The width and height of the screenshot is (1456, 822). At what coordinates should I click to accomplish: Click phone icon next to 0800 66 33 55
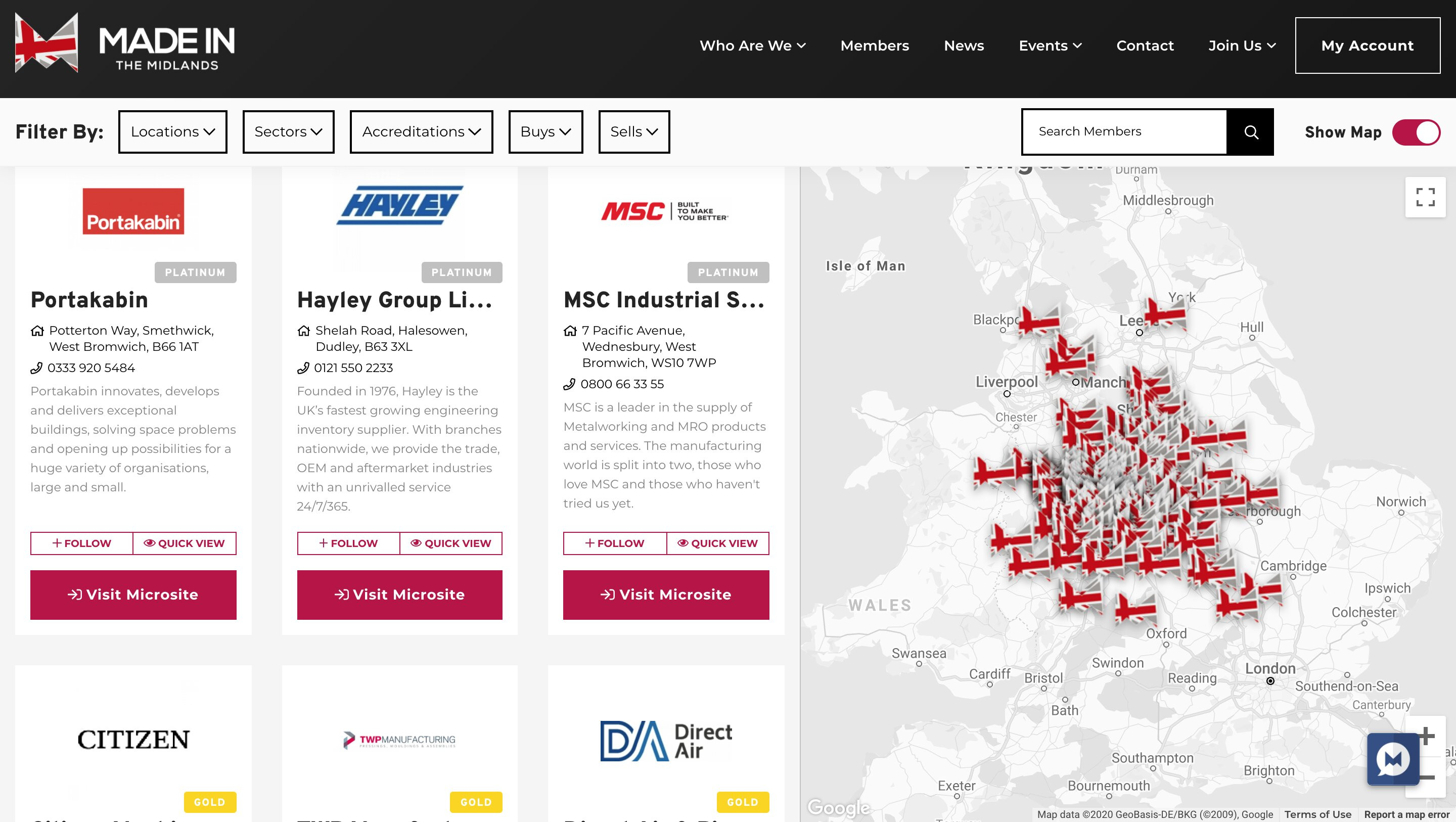pyautogui.click(x=569, y=384)
